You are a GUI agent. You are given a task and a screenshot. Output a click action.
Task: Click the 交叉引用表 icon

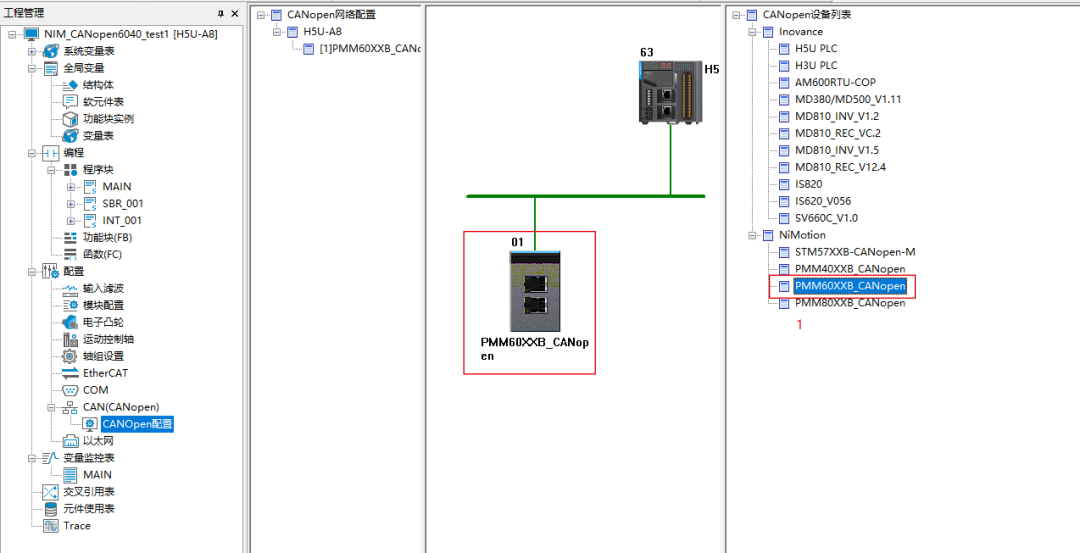[x=52, y=492]
